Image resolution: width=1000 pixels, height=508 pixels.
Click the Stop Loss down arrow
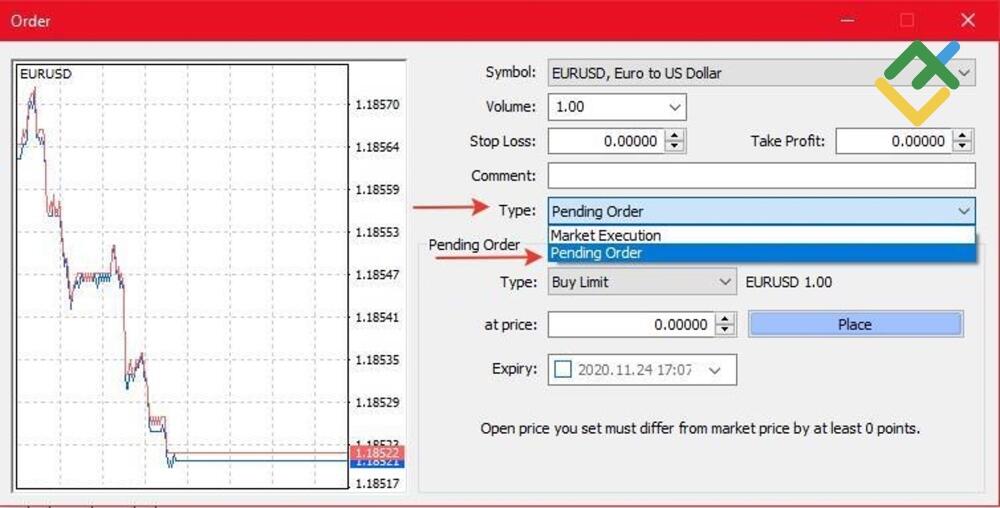[675, 147]
